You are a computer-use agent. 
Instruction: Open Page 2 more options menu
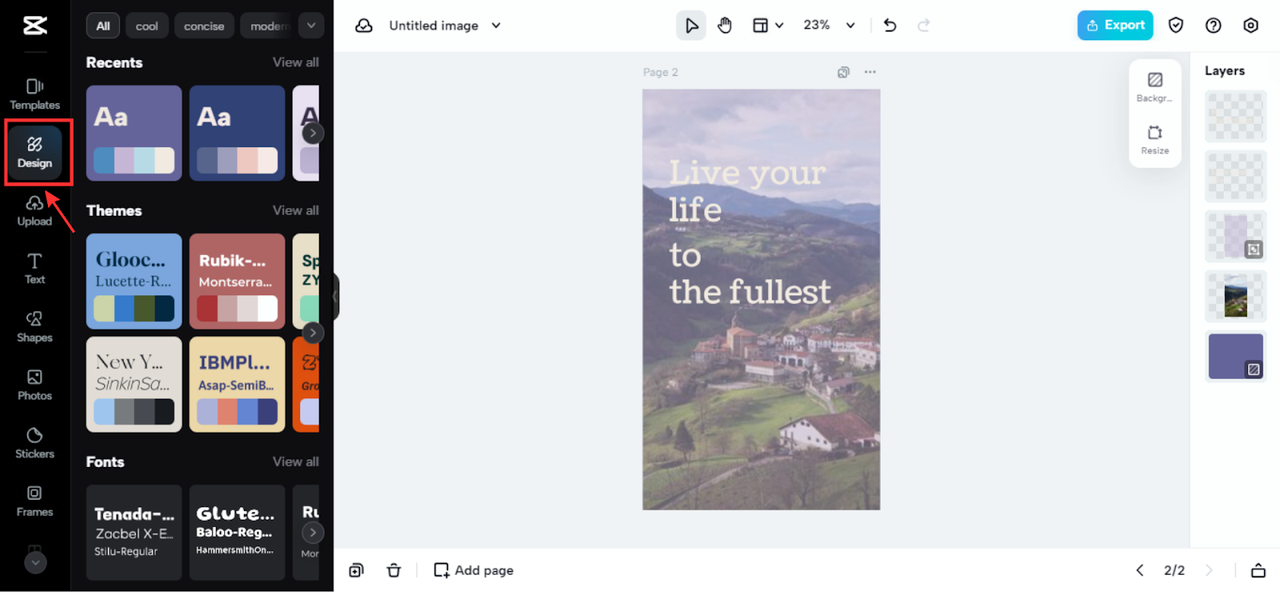pyautogui.click(x=870, y=72)
